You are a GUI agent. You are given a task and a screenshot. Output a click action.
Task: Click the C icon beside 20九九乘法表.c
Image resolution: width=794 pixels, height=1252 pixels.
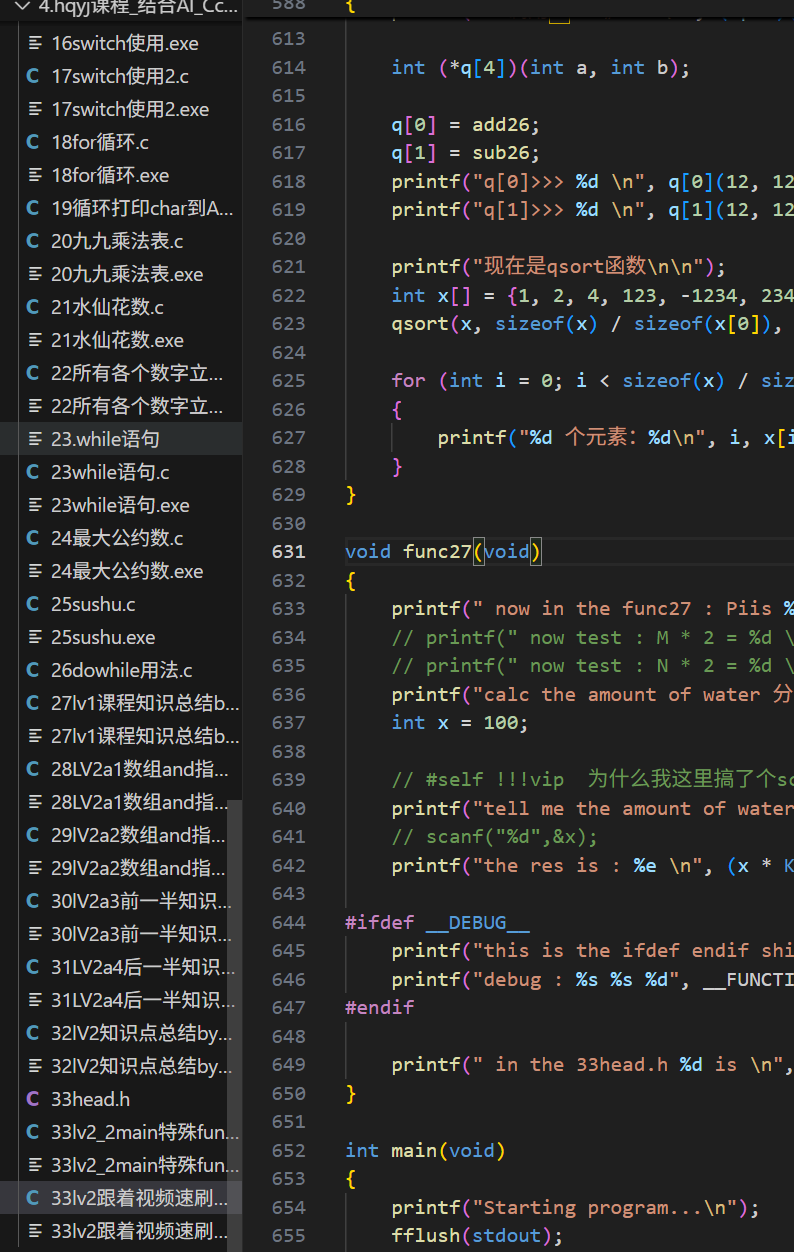click(x=33, y=241)
